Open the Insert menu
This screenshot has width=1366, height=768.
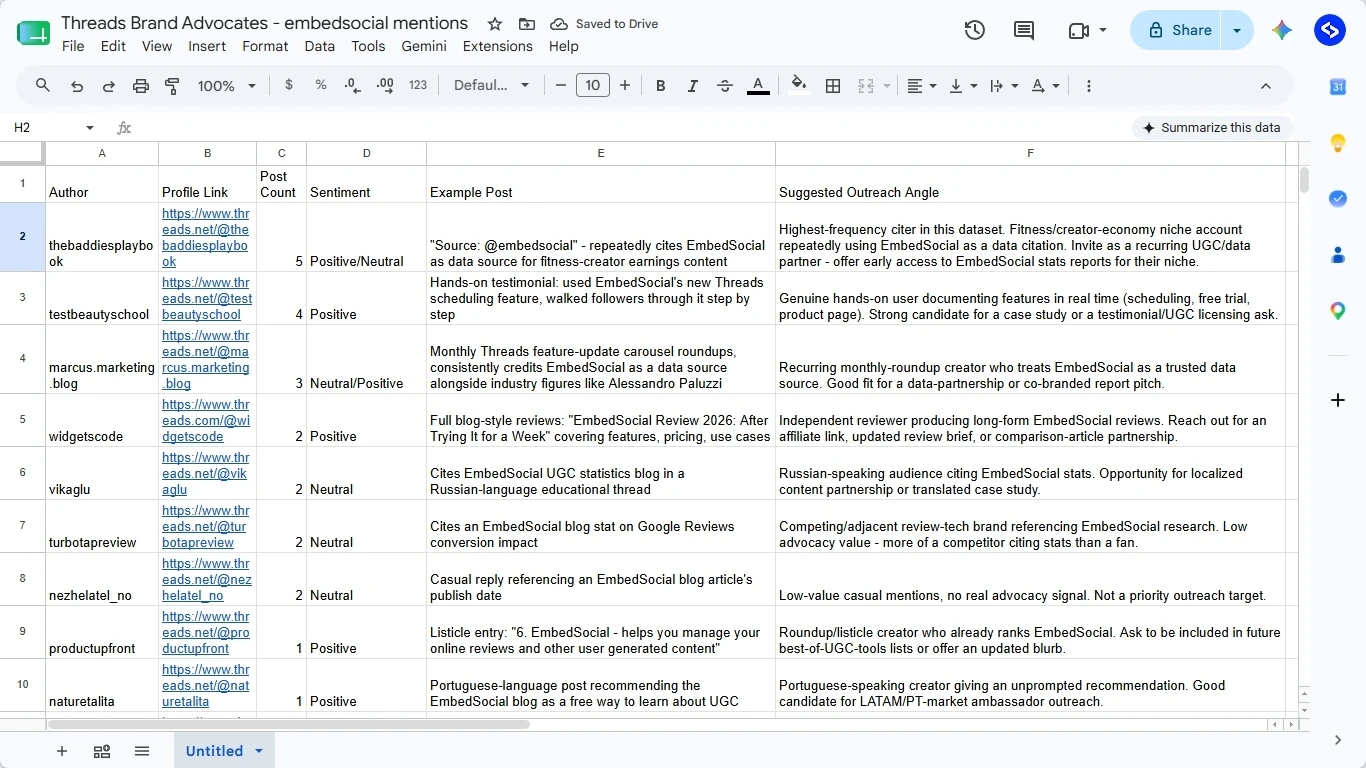207,46
